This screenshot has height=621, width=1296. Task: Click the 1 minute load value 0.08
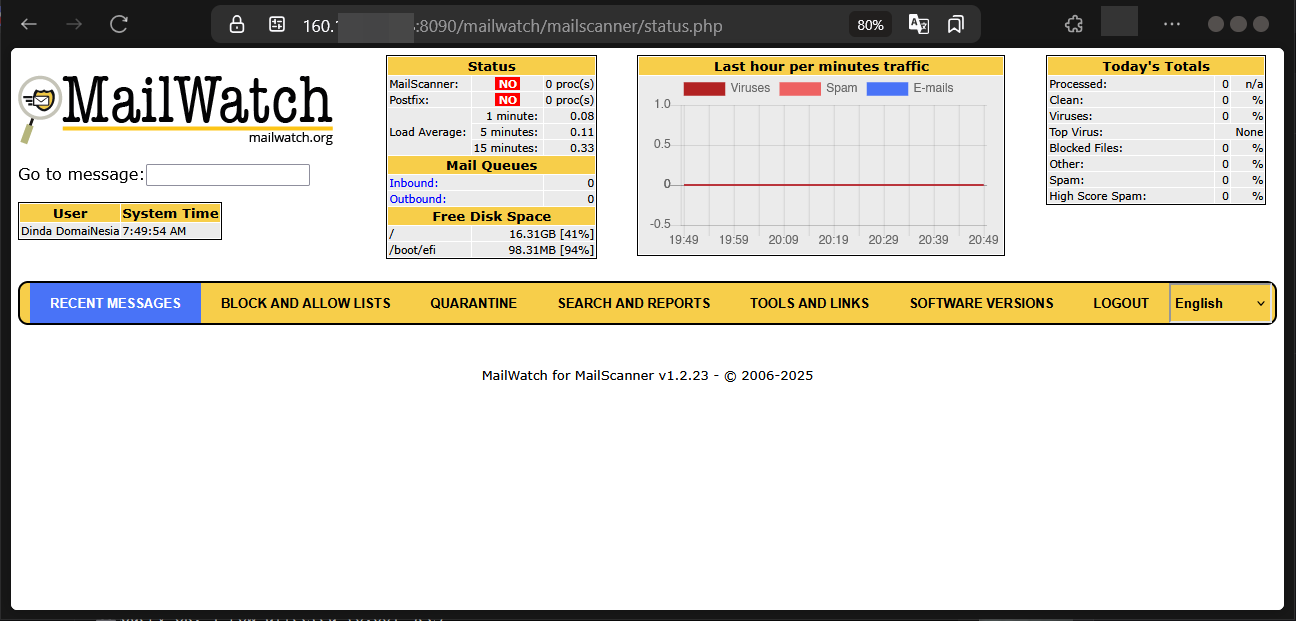tap(582, 116)
